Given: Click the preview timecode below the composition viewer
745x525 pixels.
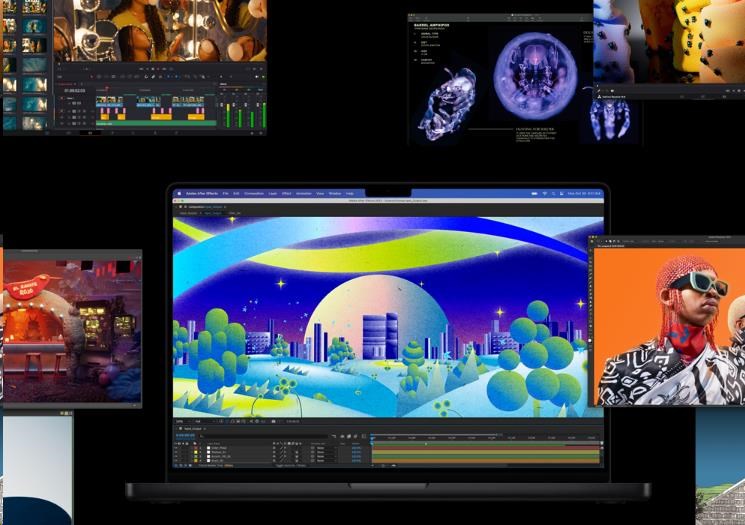Looking at the screenshot, I should 293,421.
